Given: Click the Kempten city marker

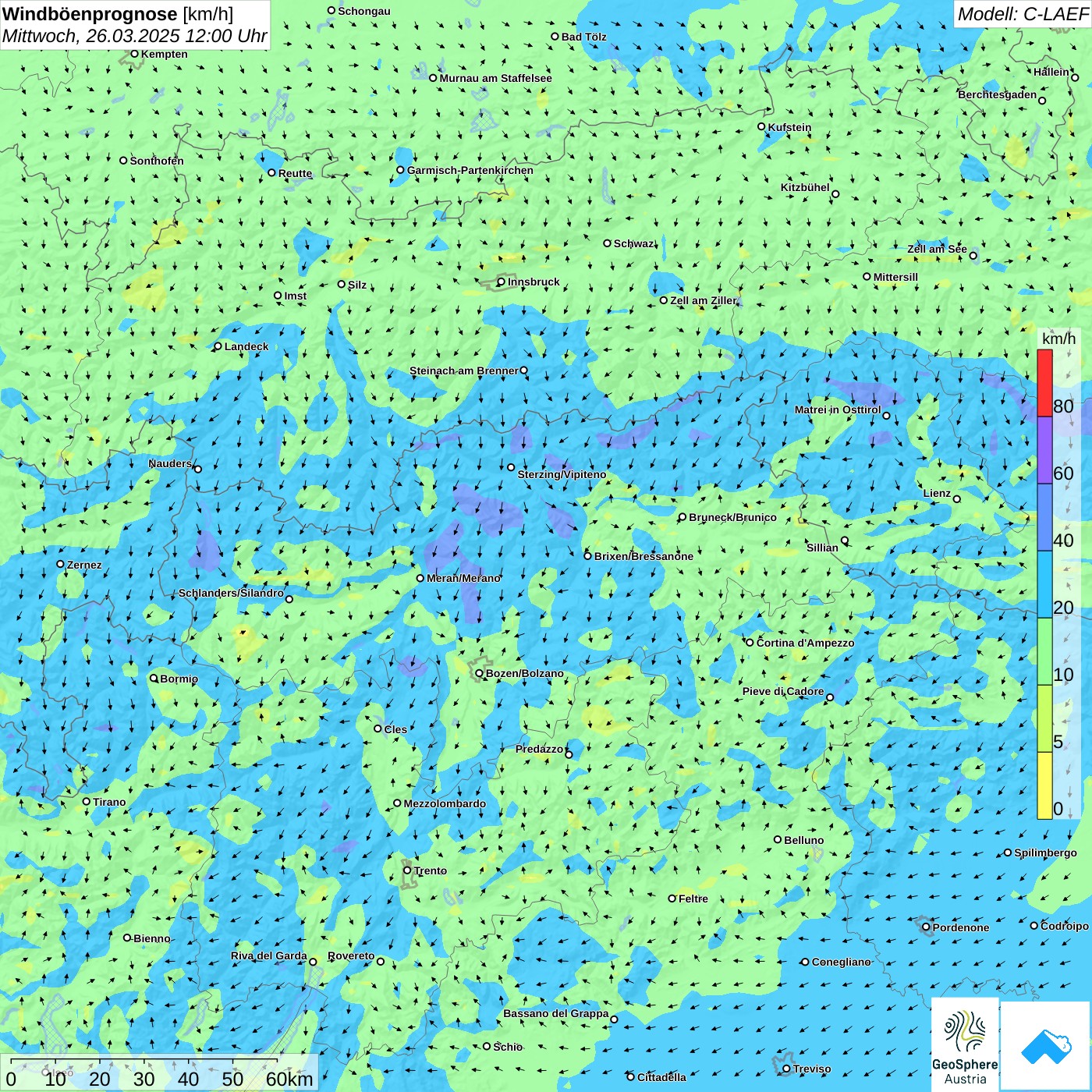Looking at the screenshot, I should tap(134, 54).
